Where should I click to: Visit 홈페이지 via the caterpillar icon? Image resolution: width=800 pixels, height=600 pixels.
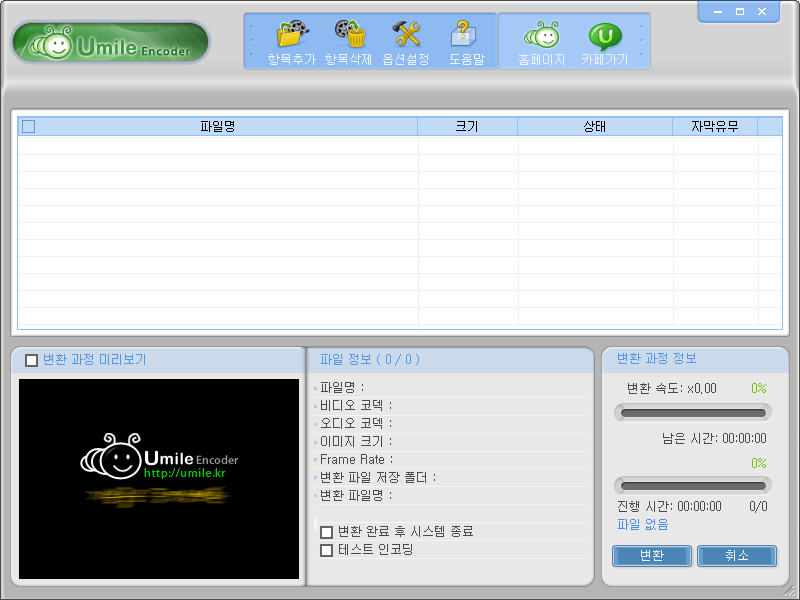(541, 35)
